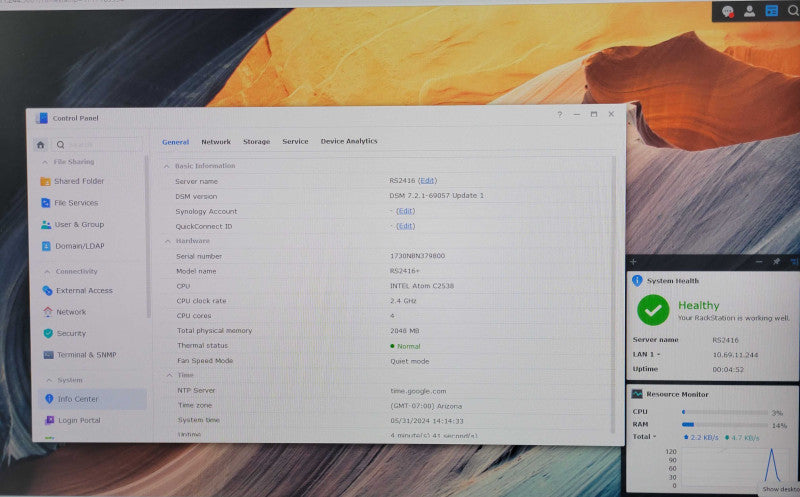Click the time.google.com NTP value

pos(418,391)
